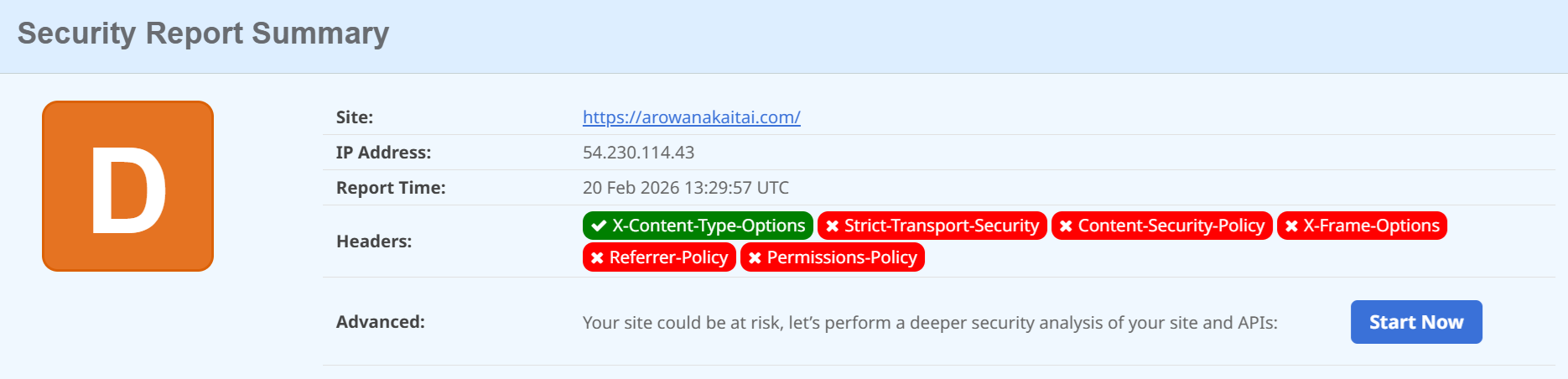Select the Strict-Transport-Security header label
The height and width of the screenshot is (379, 1568).
(x=941, y=226)
